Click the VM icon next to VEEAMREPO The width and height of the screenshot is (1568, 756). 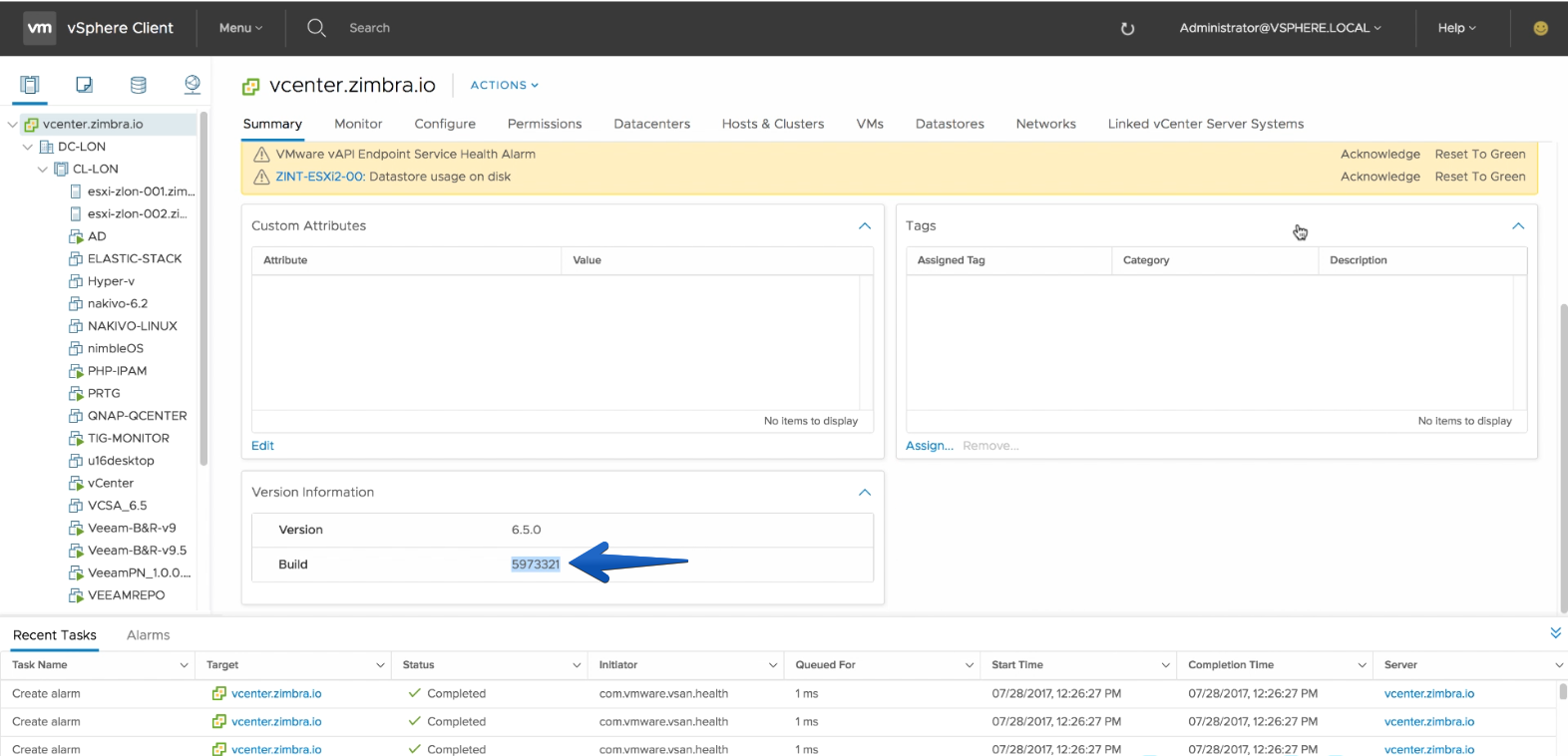[x=76, y=595]
